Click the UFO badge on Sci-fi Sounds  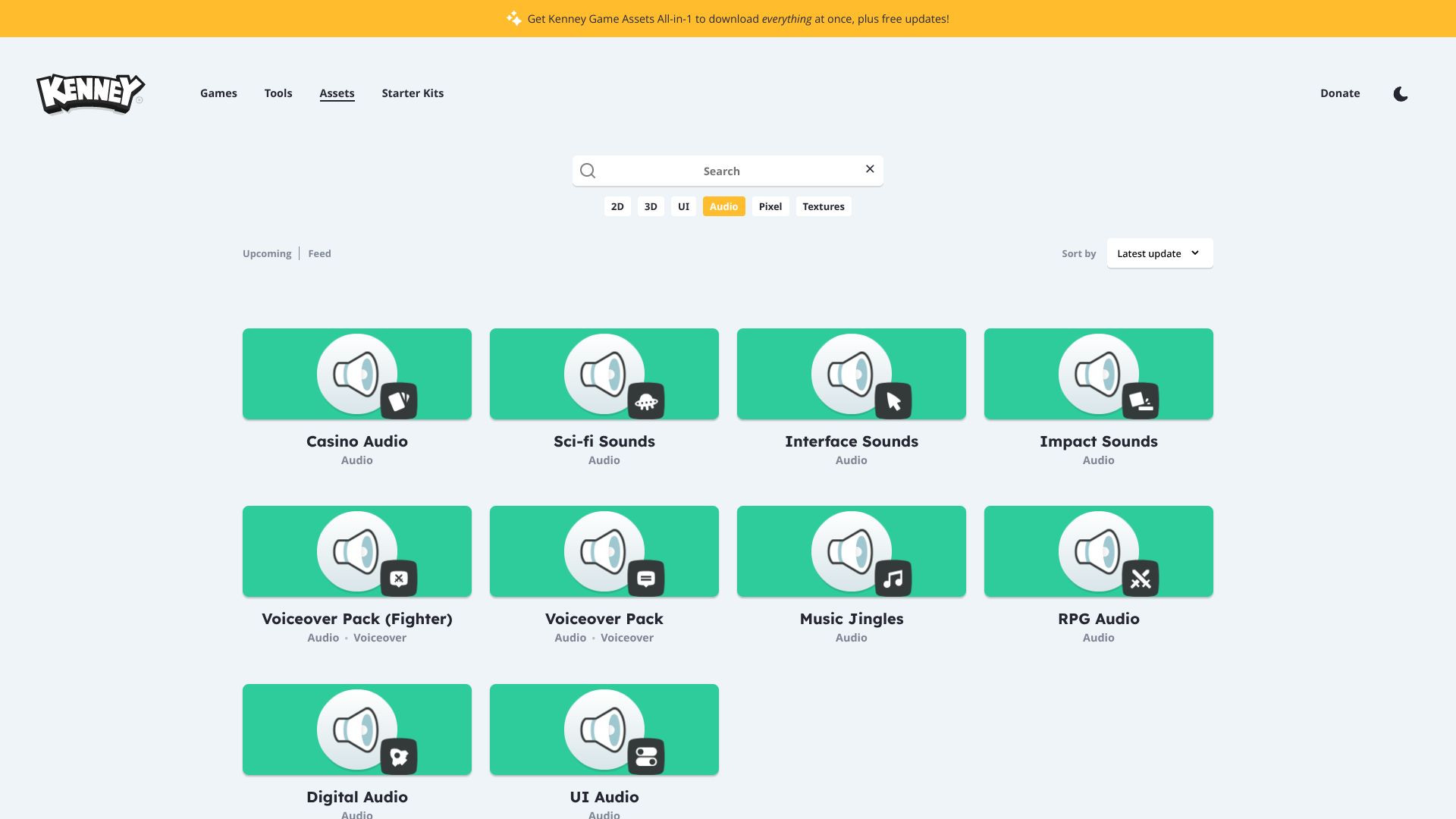pyautogui.click(x=646, y=400)
